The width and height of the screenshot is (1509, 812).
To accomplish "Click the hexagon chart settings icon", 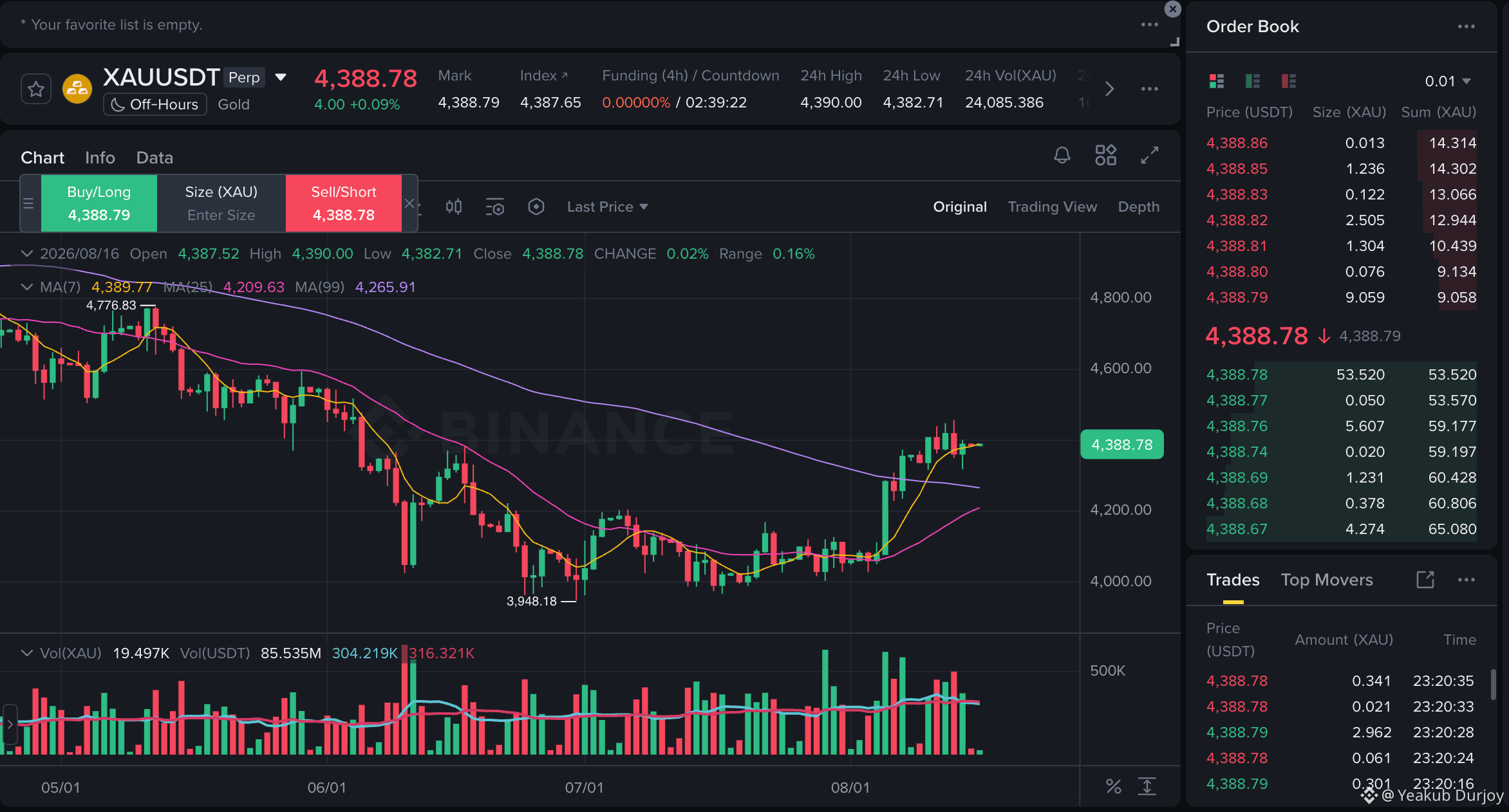I will tap(536, 207).
